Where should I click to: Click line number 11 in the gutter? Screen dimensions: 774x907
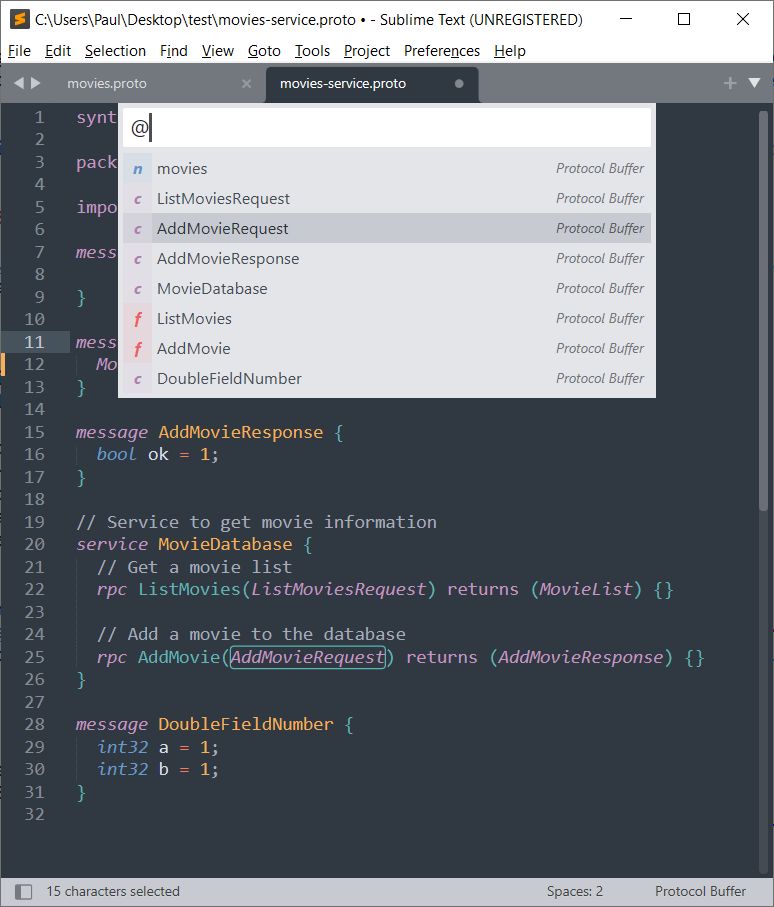pos(34,342)
